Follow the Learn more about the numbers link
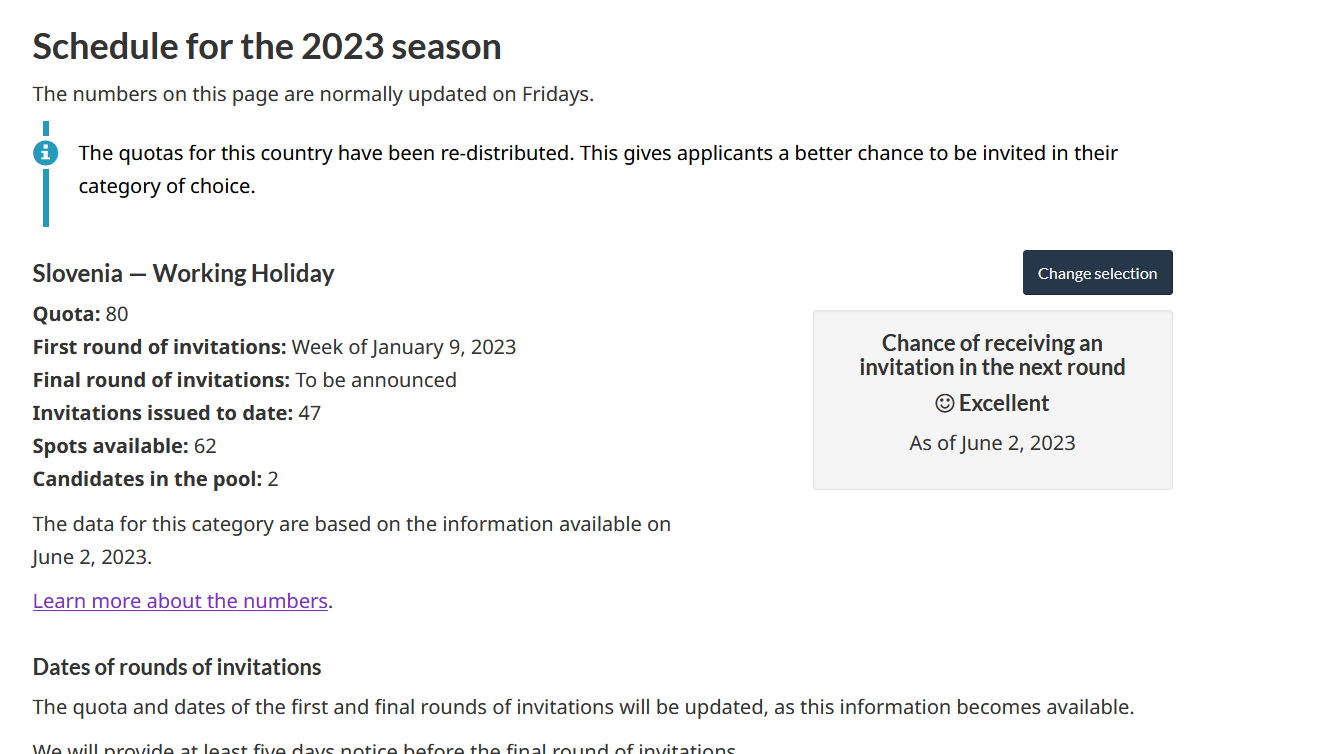 coord(180,601)
